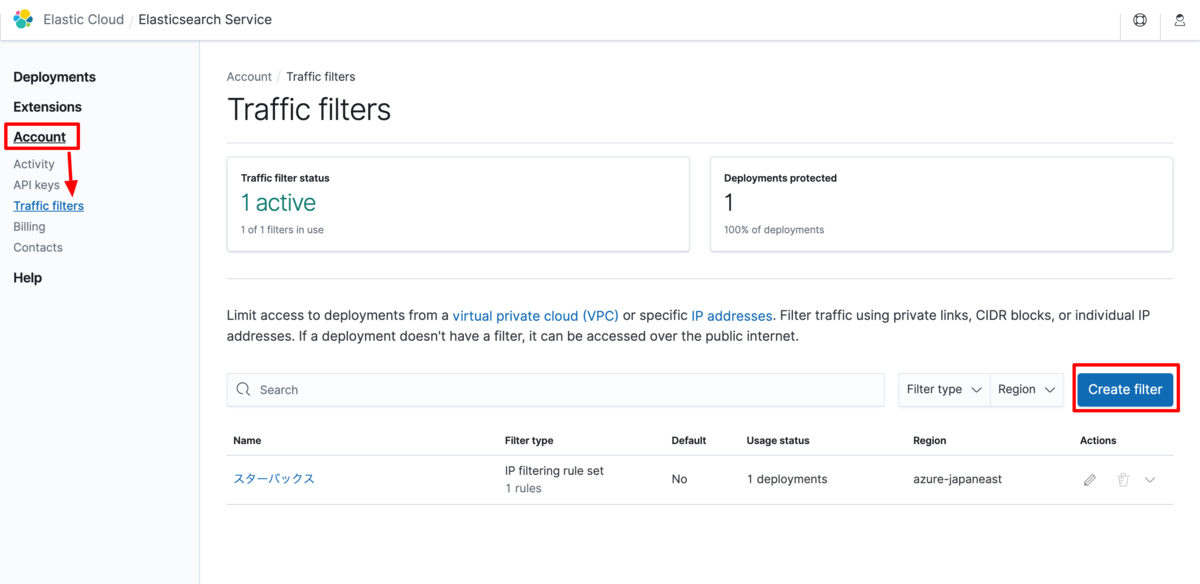Follow the virtual private cloud (VPC) link

(x=536, y=316)
